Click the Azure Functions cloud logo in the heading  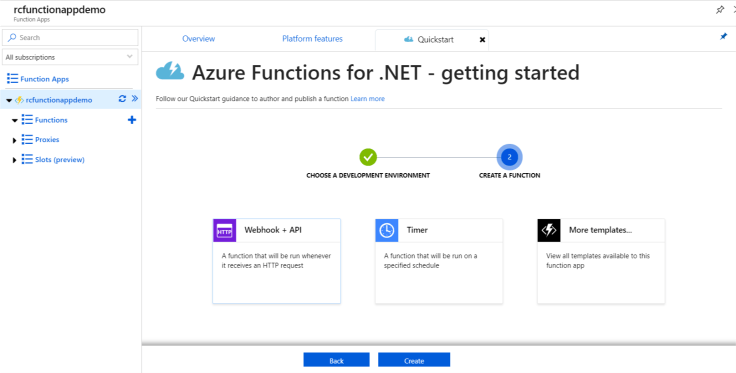(170, 72)
